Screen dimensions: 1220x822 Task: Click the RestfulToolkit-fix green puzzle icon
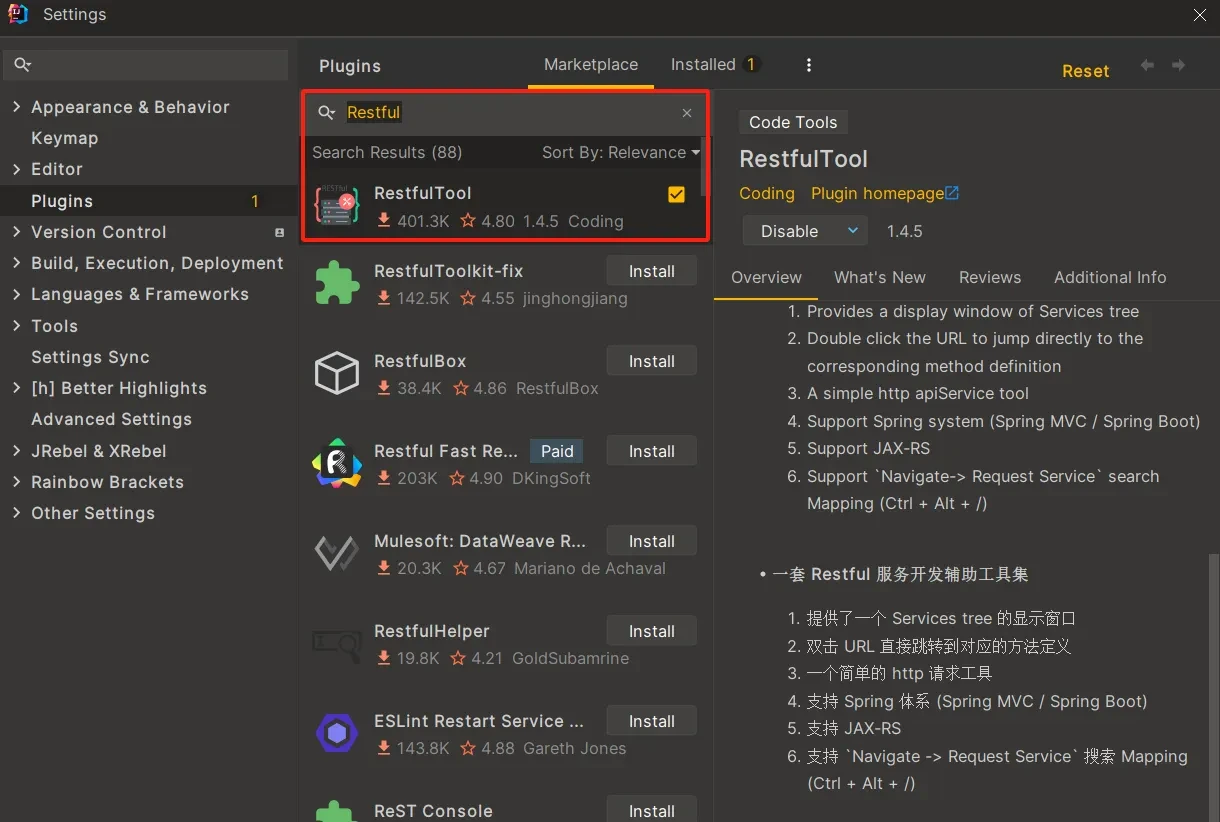(336, 284)
